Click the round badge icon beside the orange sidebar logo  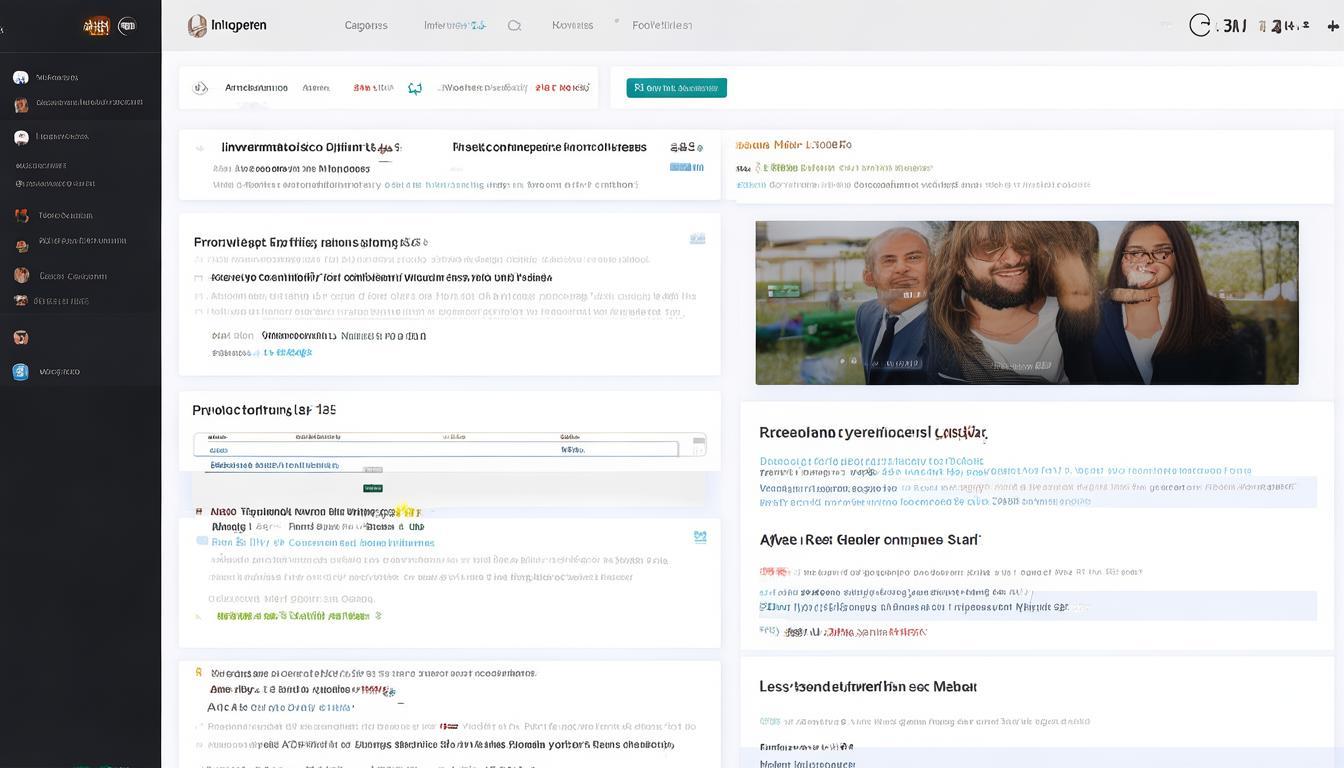(x=127, y=27)
